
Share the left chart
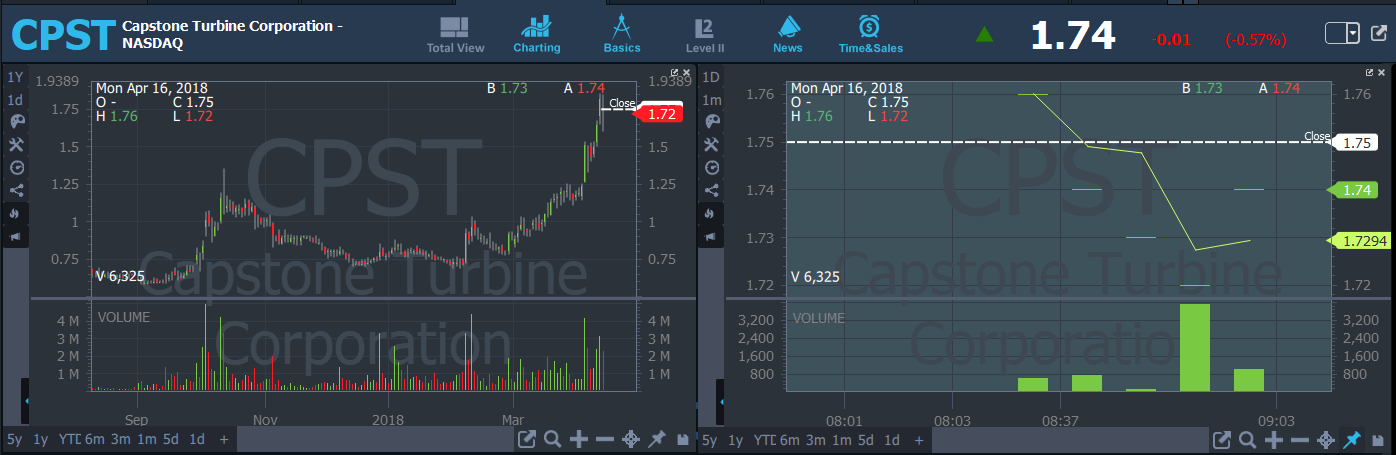click(x=15, y=190)
